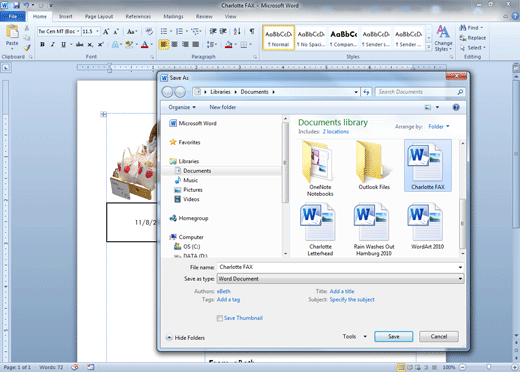520x372 pixels.
Task: Click the Cancel button
Action: click(439, 336)
